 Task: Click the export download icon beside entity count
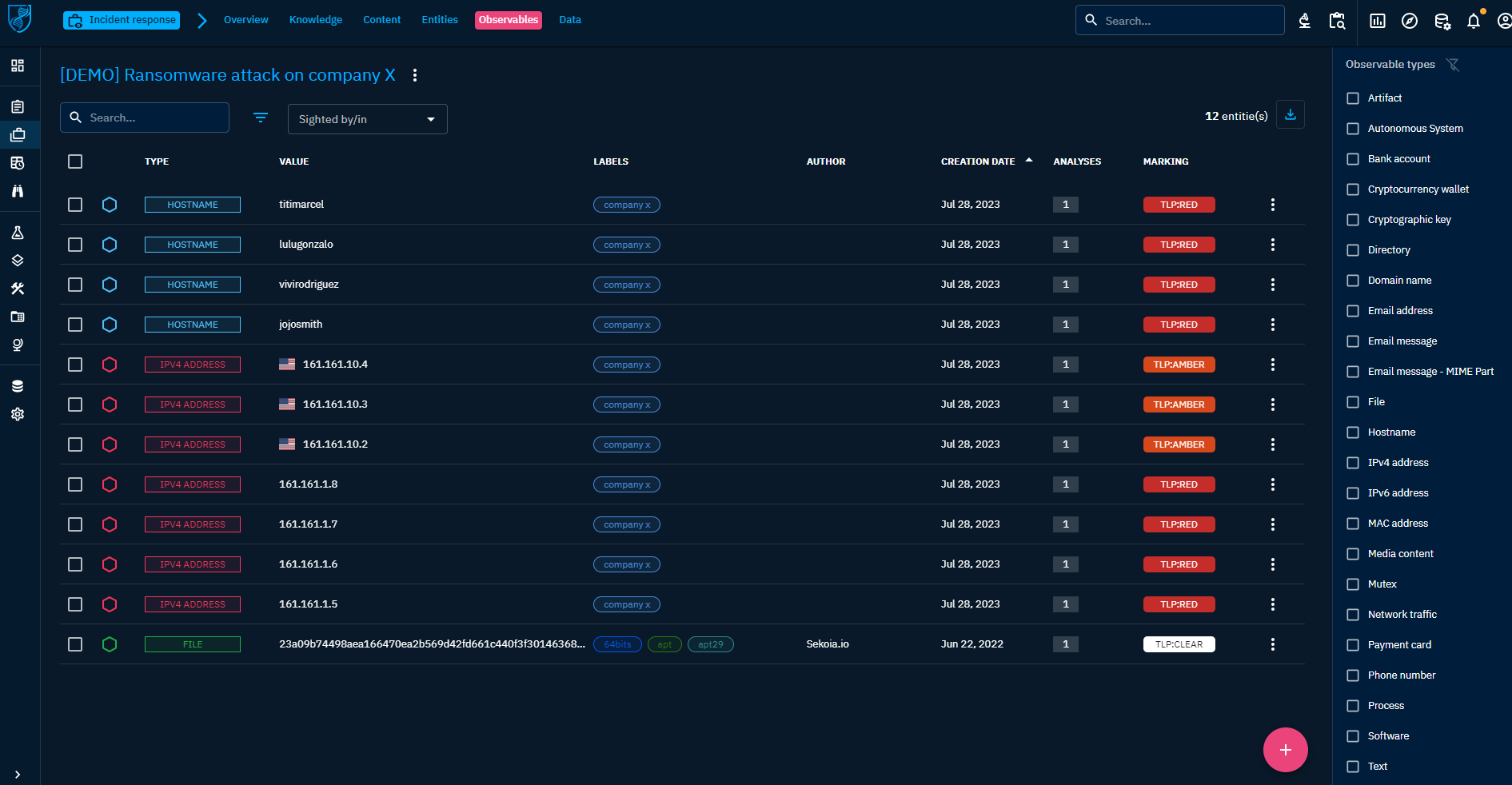[1290, 115]
